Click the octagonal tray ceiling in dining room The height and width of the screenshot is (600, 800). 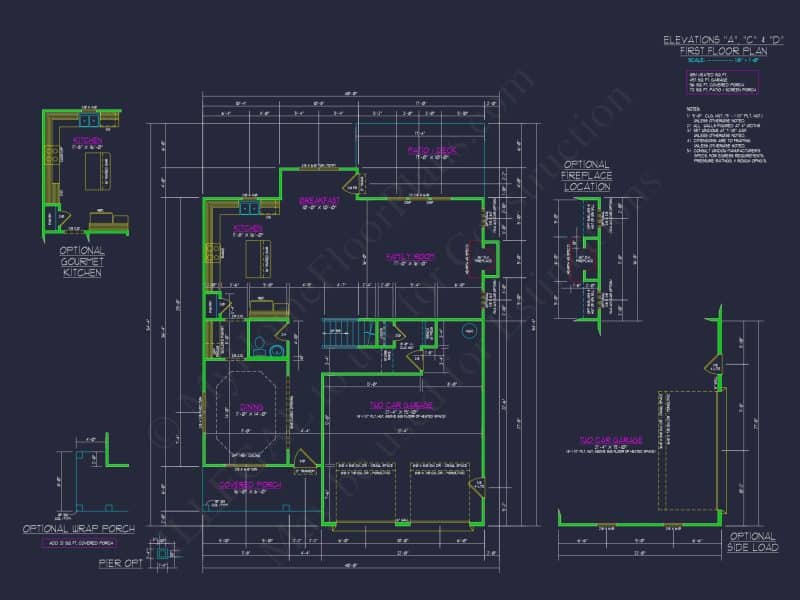[246, 411]
